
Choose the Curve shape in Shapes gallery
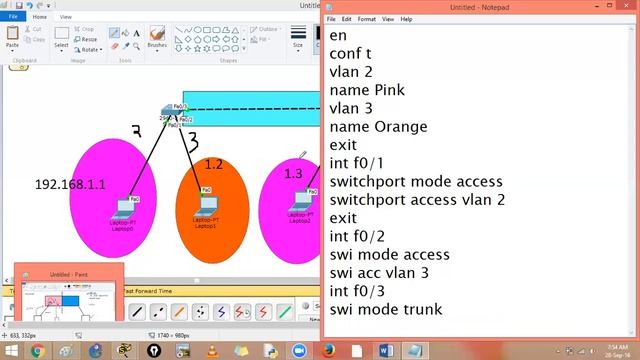(188, 30)
